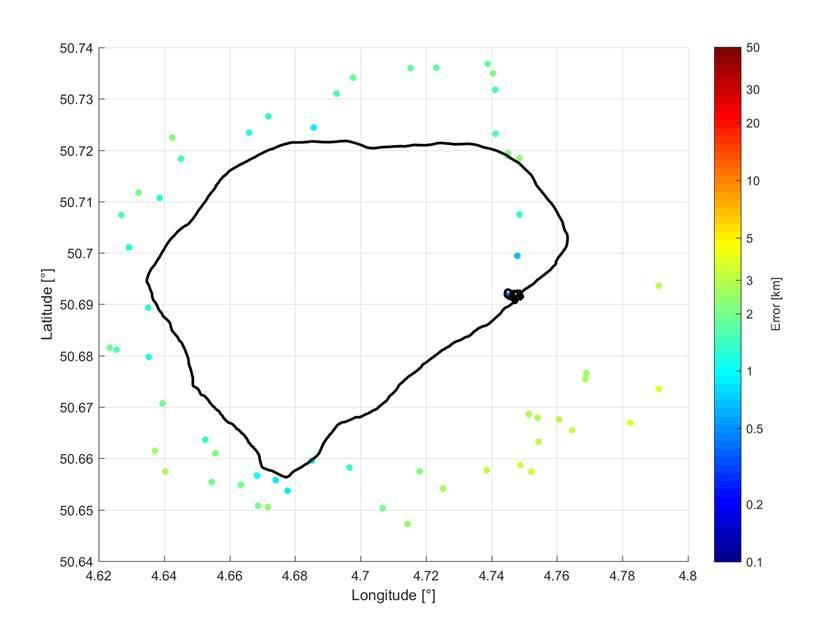Image resolution: width=840 pixels, height=630 pixels.
Task: Click the 50.67 latitude tick label
Action: [76, 408]
